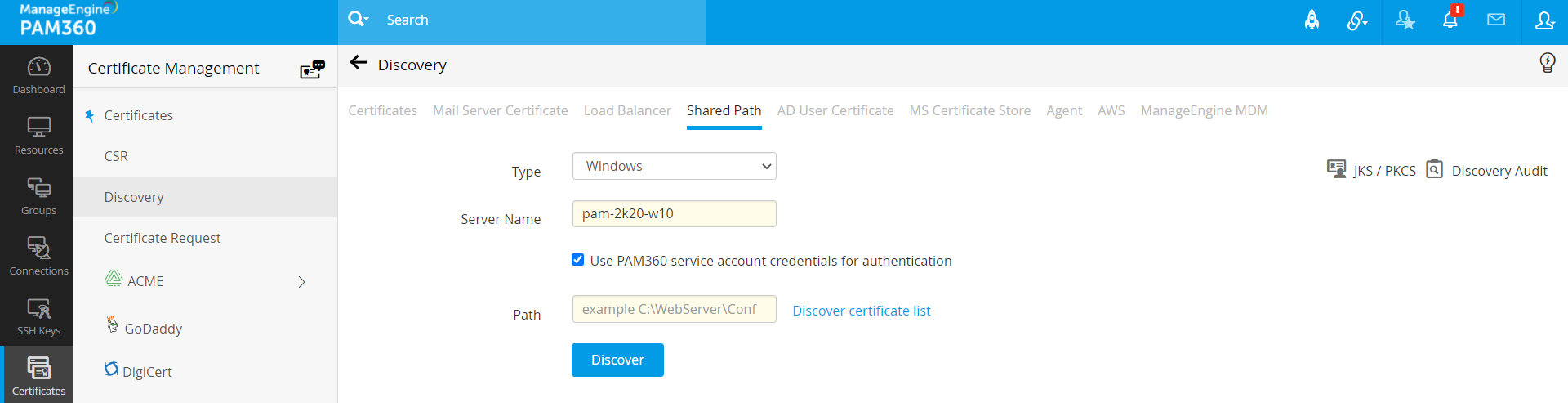The image size is (1568, 403).
Task: Click the DigiCert logo icon
Action: point(112,369)
